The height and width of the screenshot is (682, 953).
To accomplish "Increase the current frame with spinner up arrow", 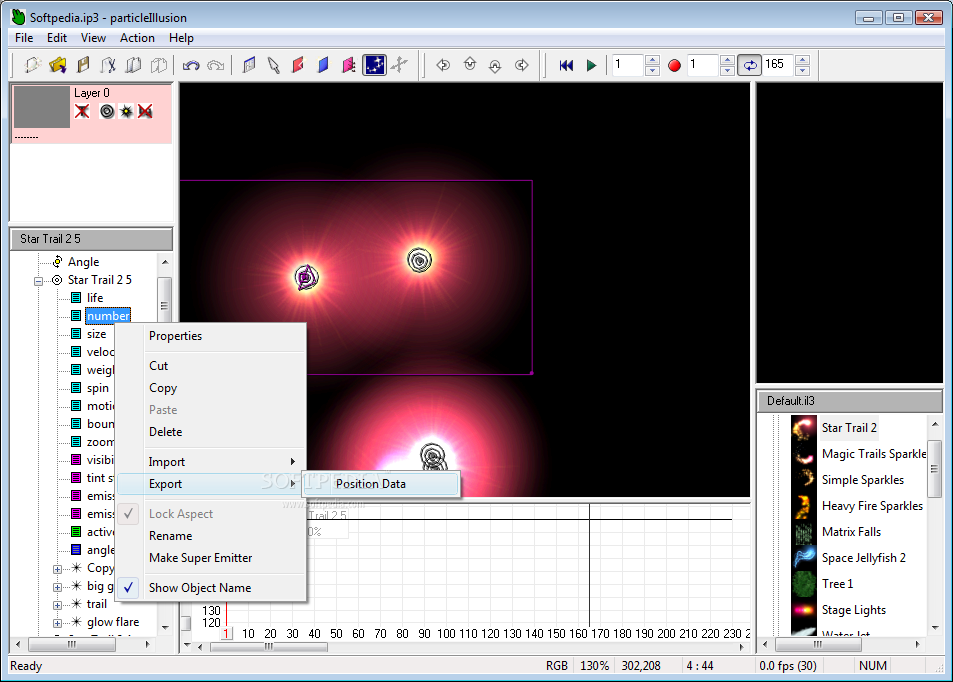I will 652,60.
